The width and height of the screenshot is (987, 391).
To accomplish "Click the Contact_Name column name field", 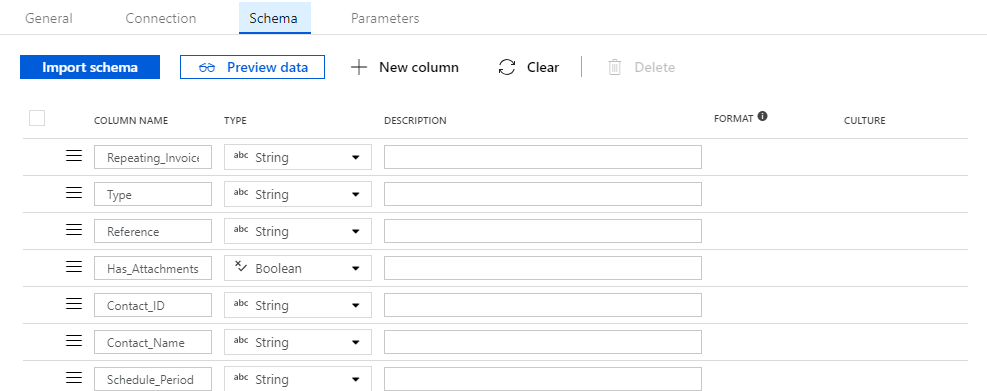I will click(153, 343).
